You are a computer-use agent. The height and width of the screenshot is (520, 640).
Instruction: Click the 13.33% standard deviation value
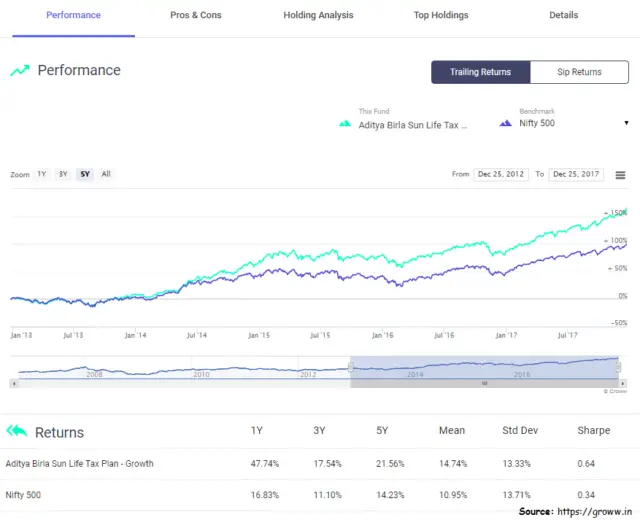coord(516,464)
